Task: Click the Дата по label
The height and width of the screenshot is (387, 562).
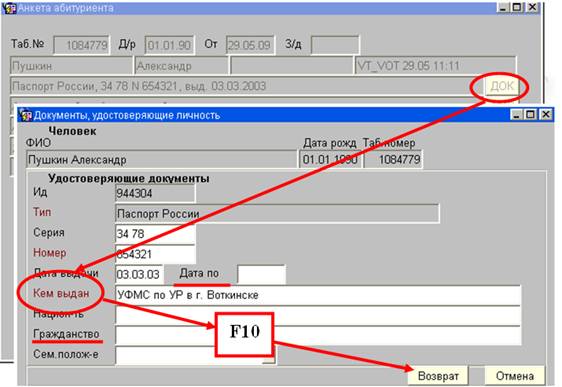Action: [199, 273]
